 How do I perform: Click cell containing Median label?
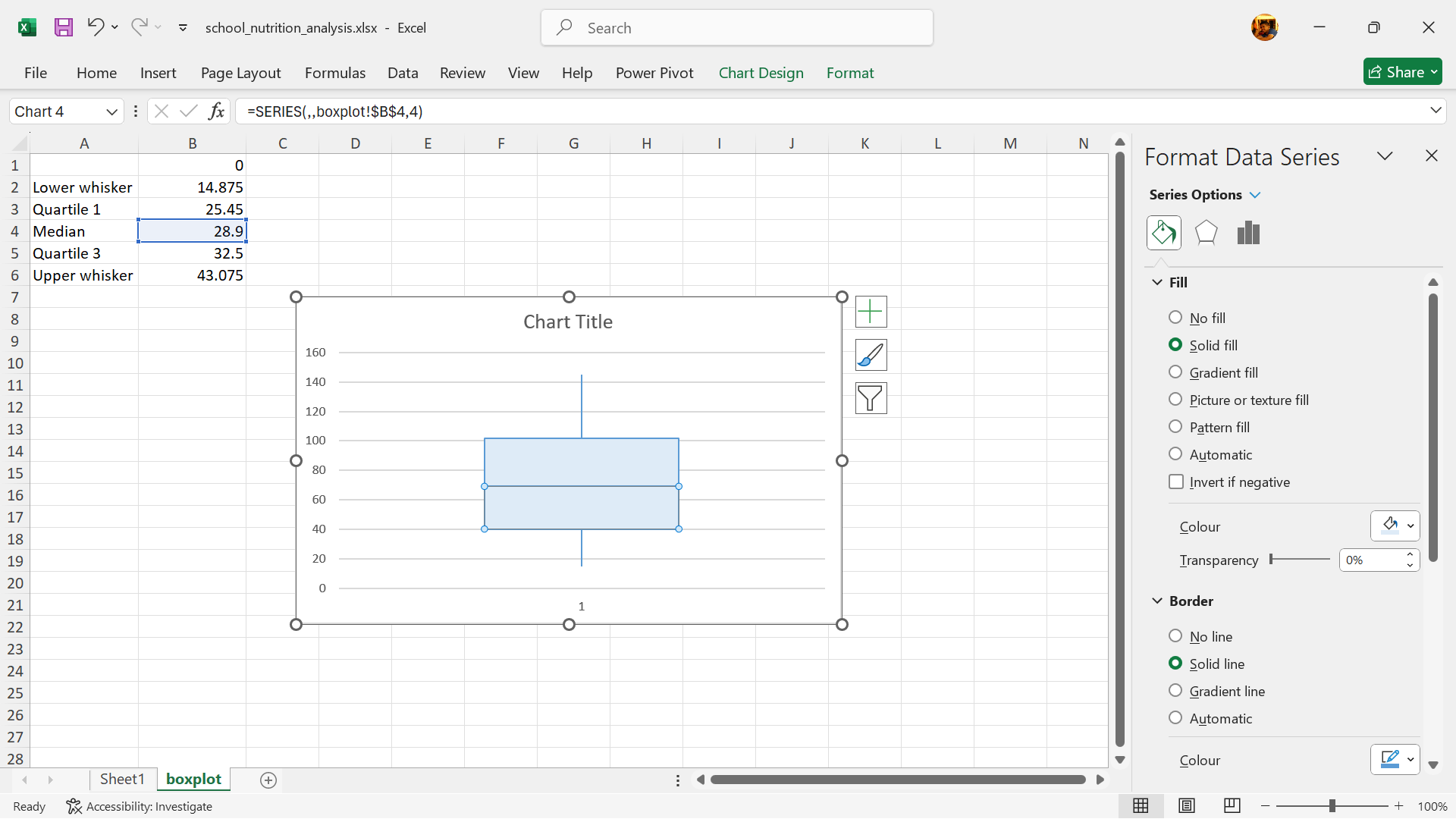pyautogui.click(x=84, y=231)
